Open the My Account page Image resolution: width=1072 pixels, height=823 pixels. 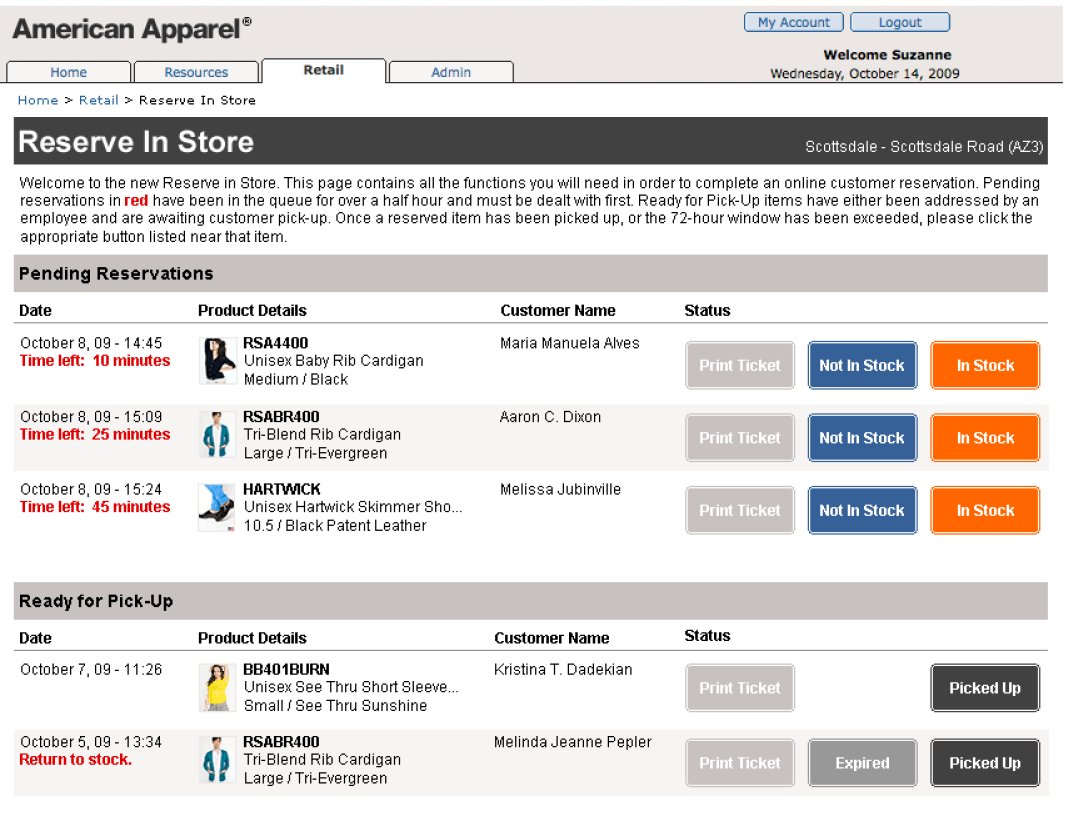(x=793, y=23)
